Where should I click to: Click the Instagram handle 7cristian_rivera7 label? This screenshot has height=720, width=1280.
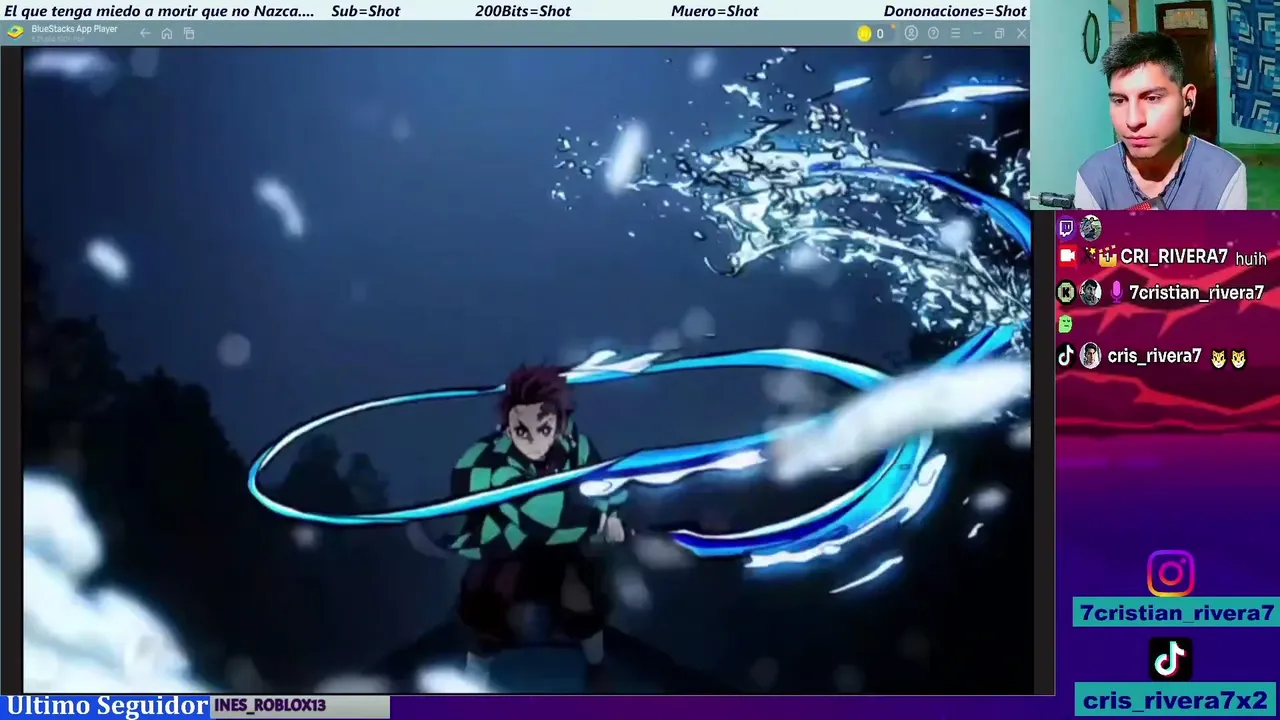[1177, 613]
